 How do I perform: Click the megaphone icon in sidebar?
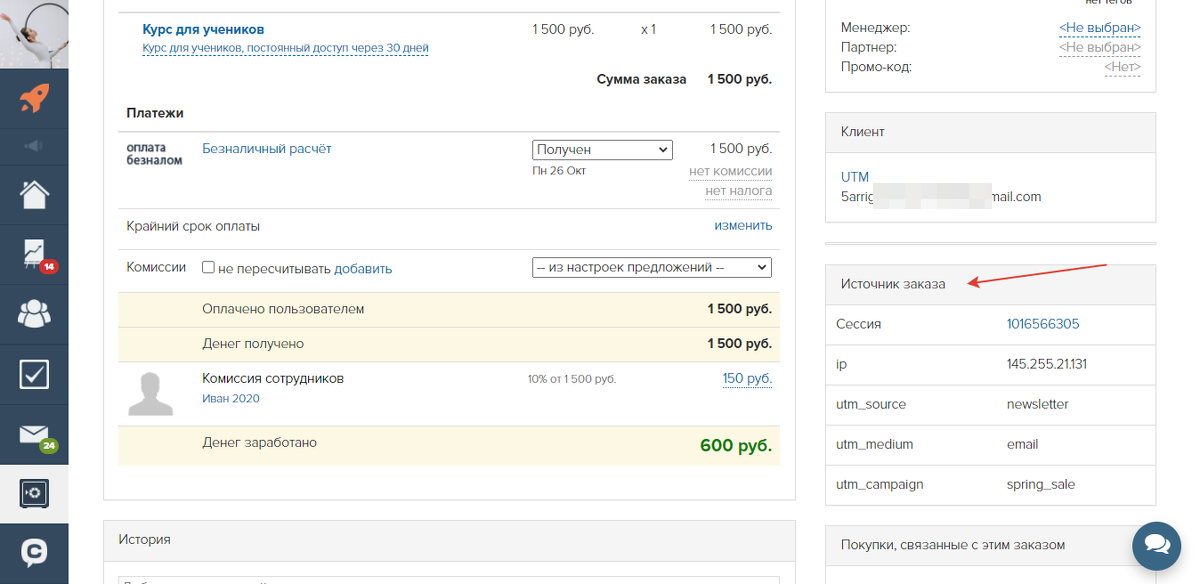(34, 146)
